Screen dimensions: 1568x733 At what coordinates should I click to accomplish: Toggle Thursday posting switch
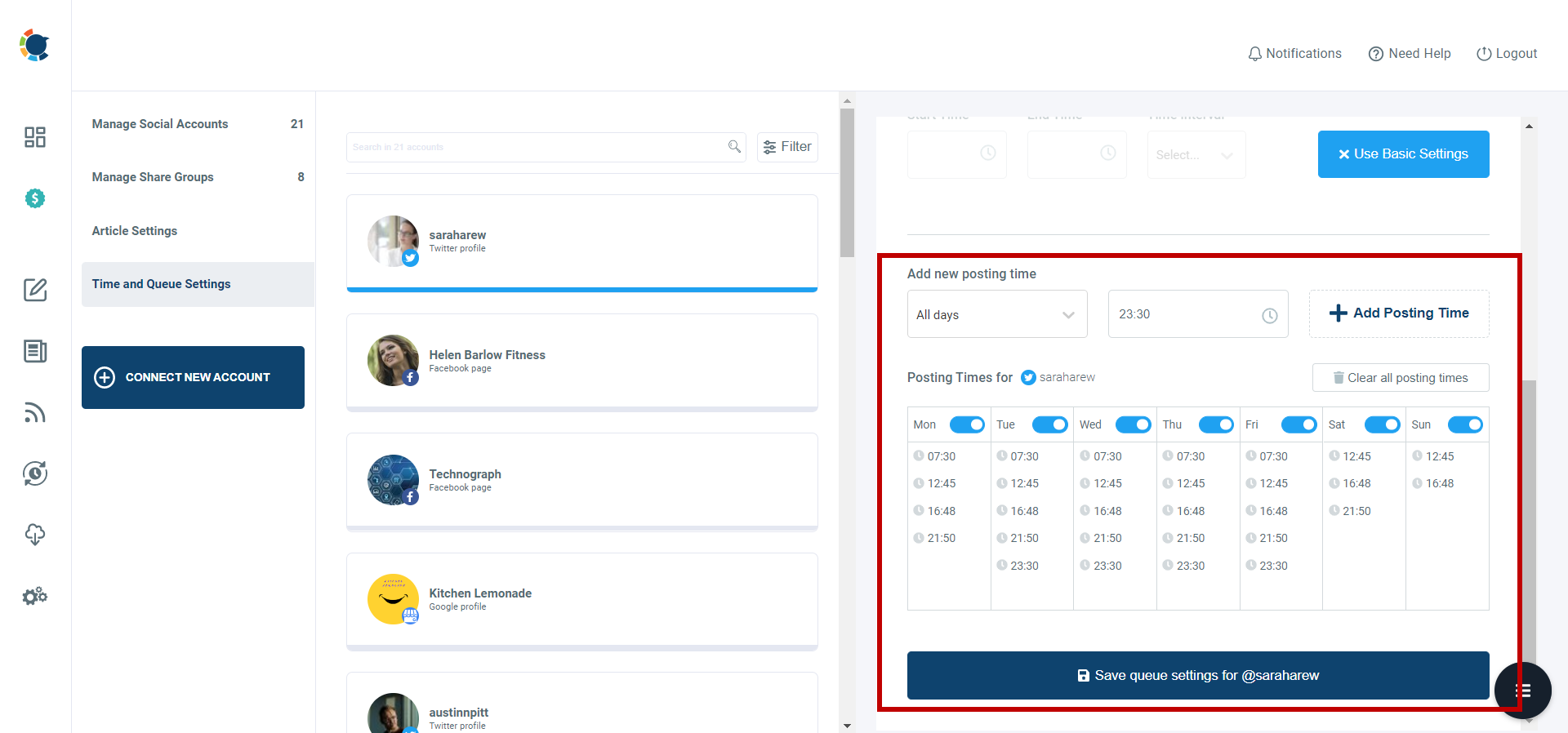point(1216,424)
